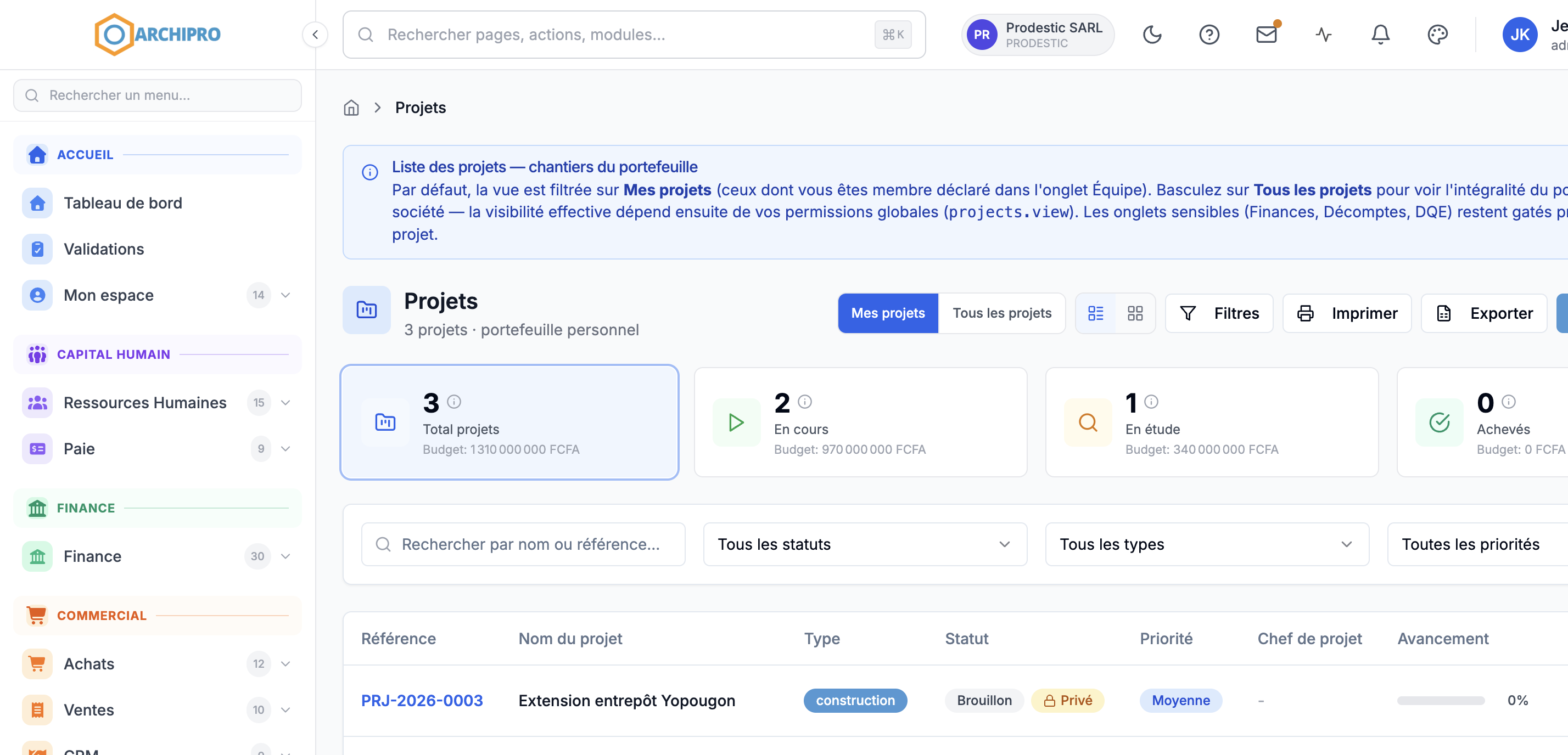Click the Achevés checkmark icon

pyautogui.click(x=1439, y=422)
